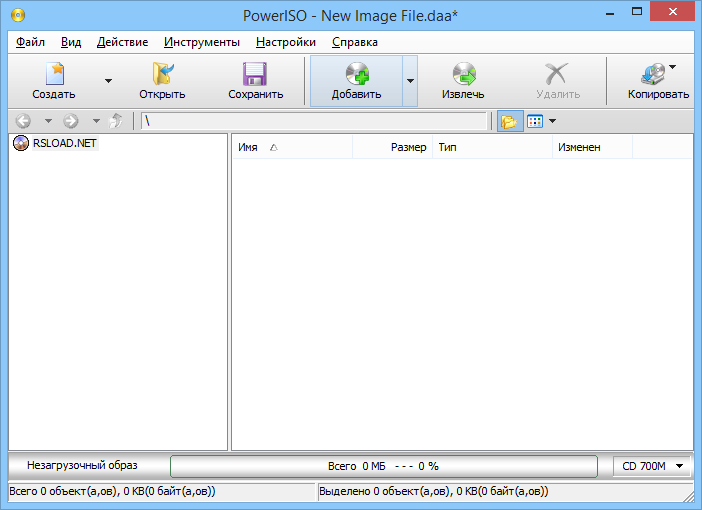Click the Всего 0 МБ capacity bar
702x510 pixels.
[384, 467]
